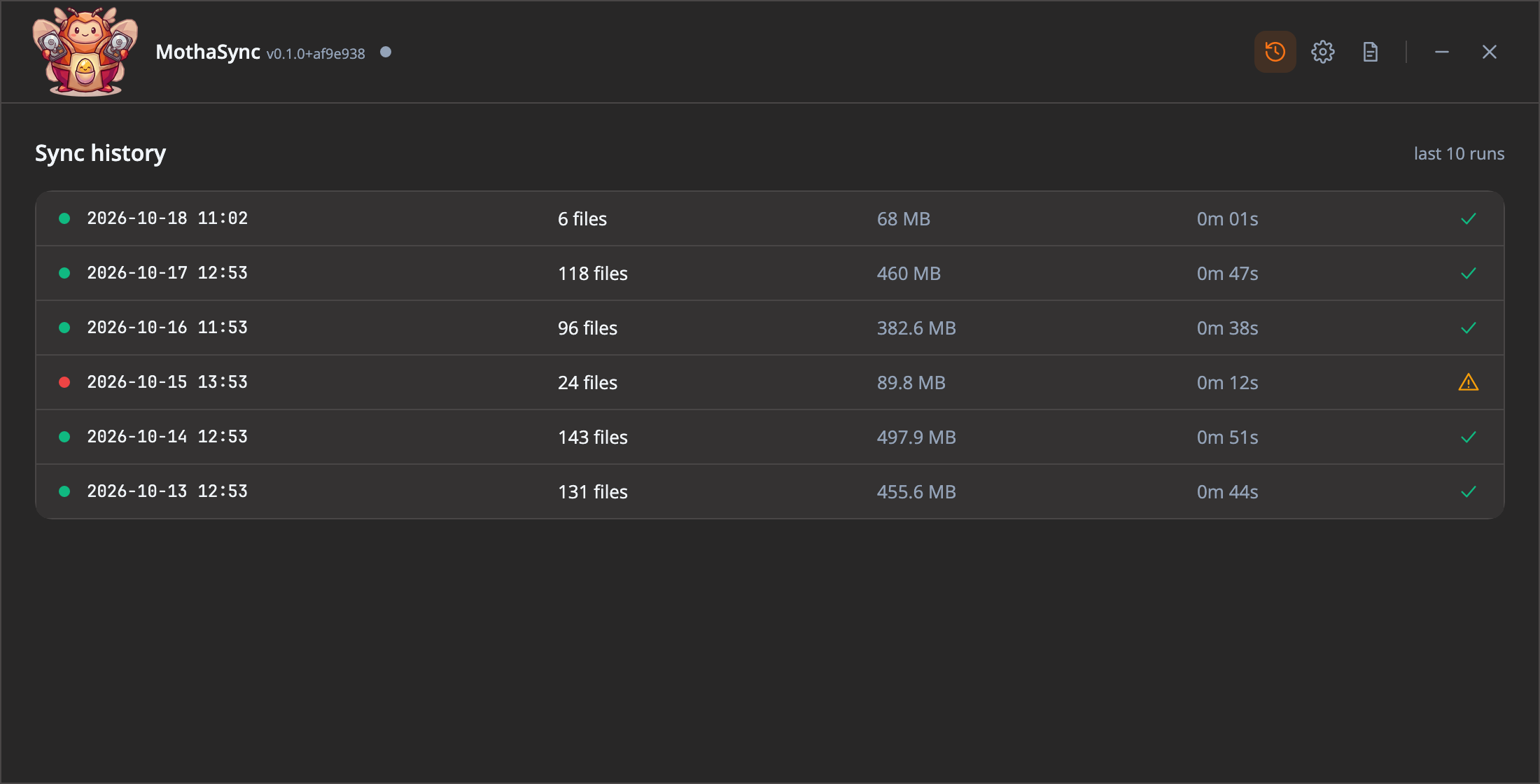Click the checkmark on the 2026-10-14 run
The height and width of the screenshot is (784, 1540).
(1469, 437)
